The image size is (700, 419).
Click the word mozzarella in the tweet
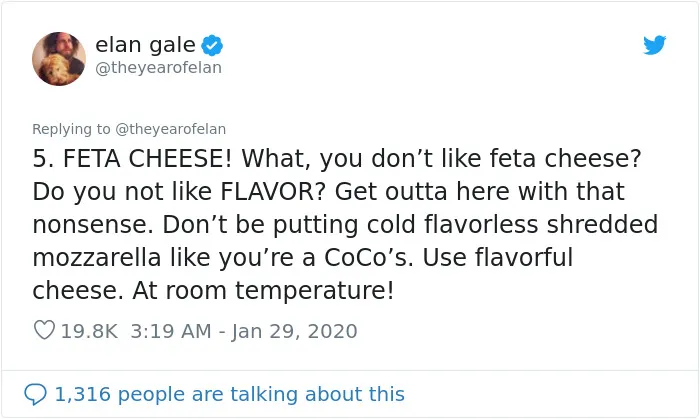click(97, 257)
